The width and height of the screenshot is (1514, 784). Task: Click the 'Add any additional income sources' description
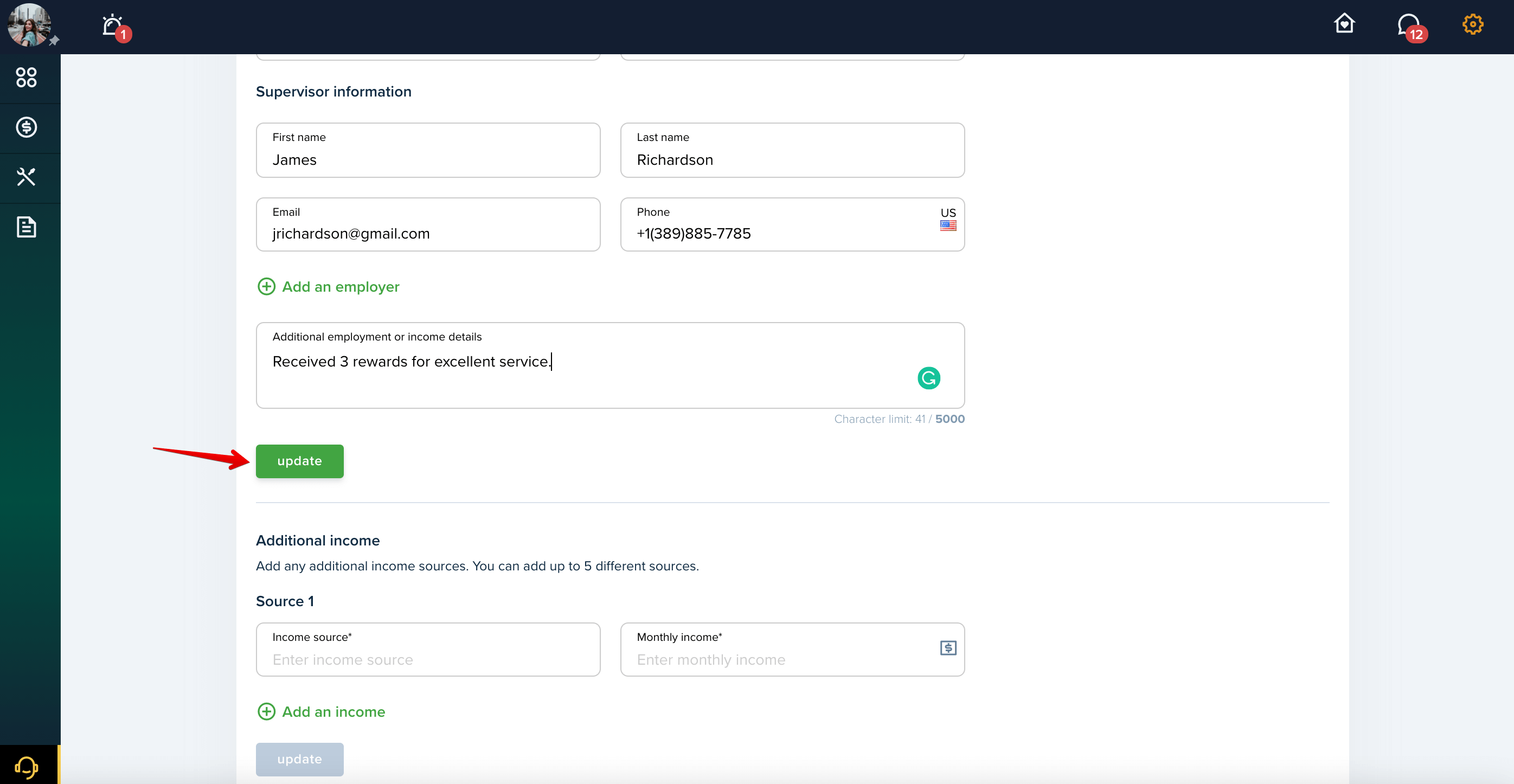477,566
